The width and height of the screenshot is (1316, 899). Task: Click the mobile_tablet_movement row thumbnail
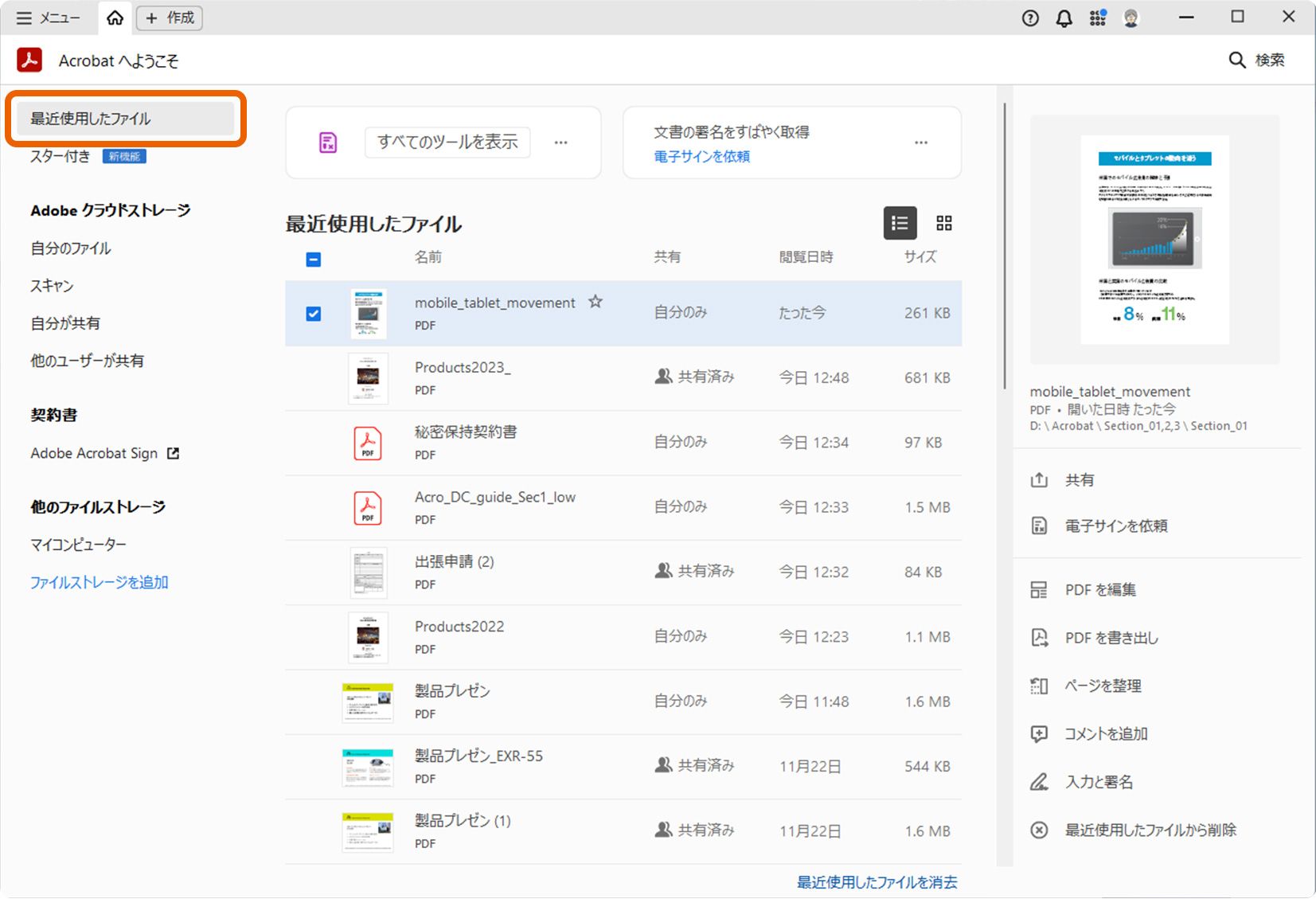[368, 314]
